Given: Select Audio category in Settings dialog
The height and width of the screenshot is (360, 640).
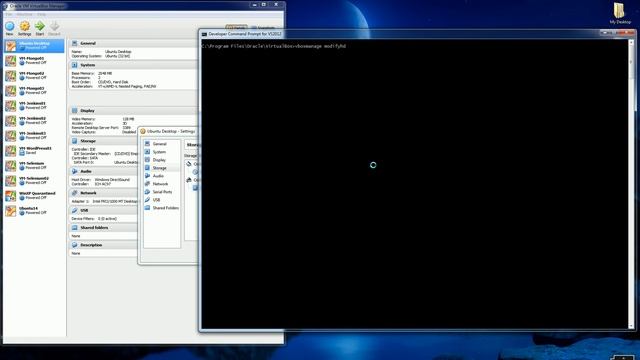Looking at the screenshot, I should click(x=162, y=176).
